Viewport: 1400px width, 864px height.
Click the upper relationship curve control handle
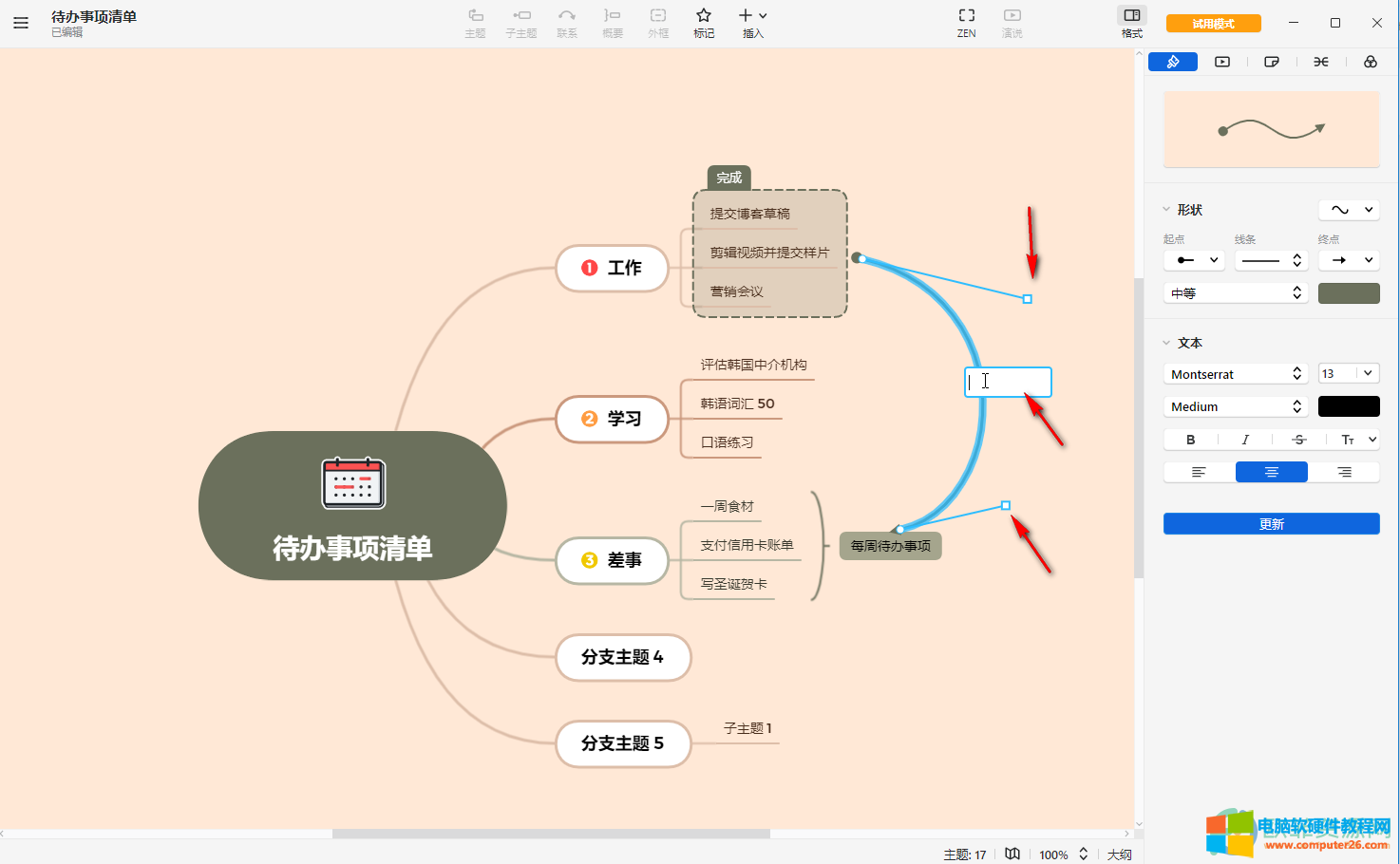coord(1027,299)
